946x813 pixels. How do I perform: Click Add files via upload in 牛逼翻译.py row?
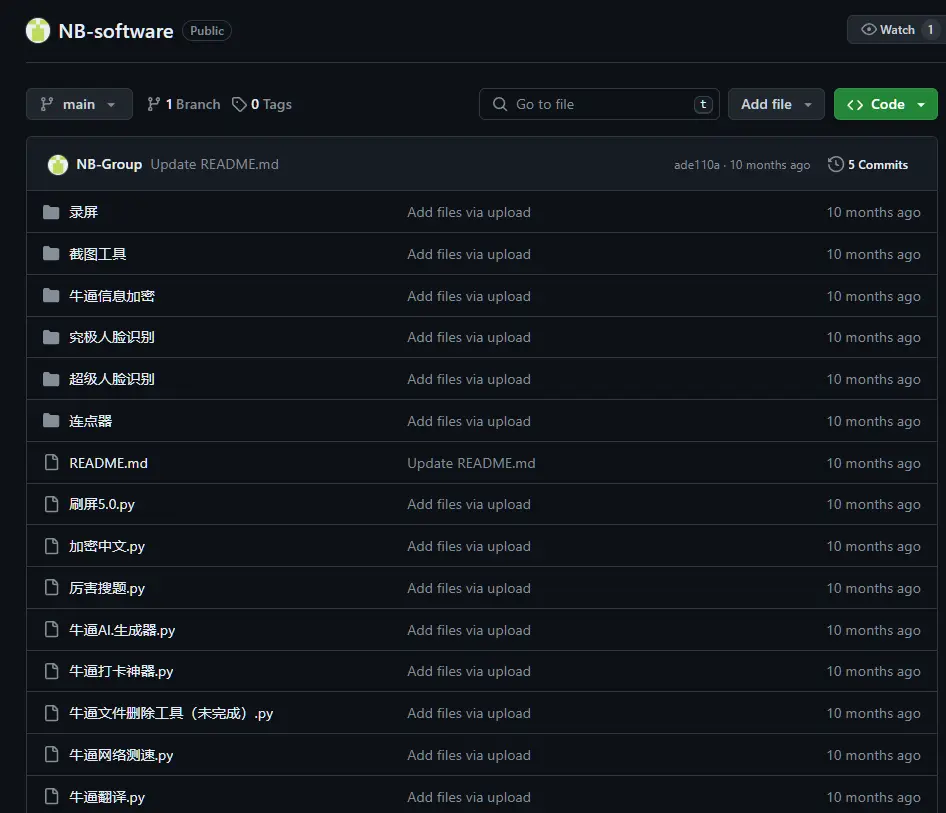pyautogui.click(x=469, y=797)
